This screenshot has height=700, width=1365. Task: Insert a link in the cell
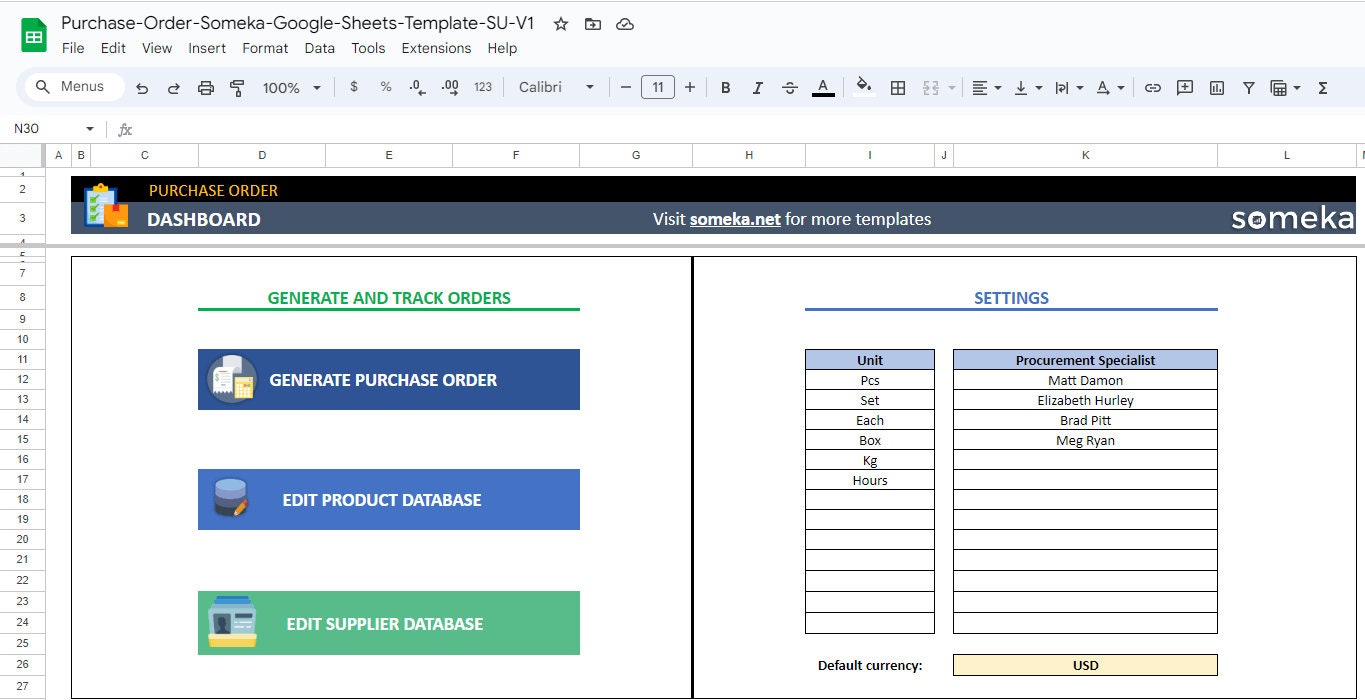(1152, 87)
